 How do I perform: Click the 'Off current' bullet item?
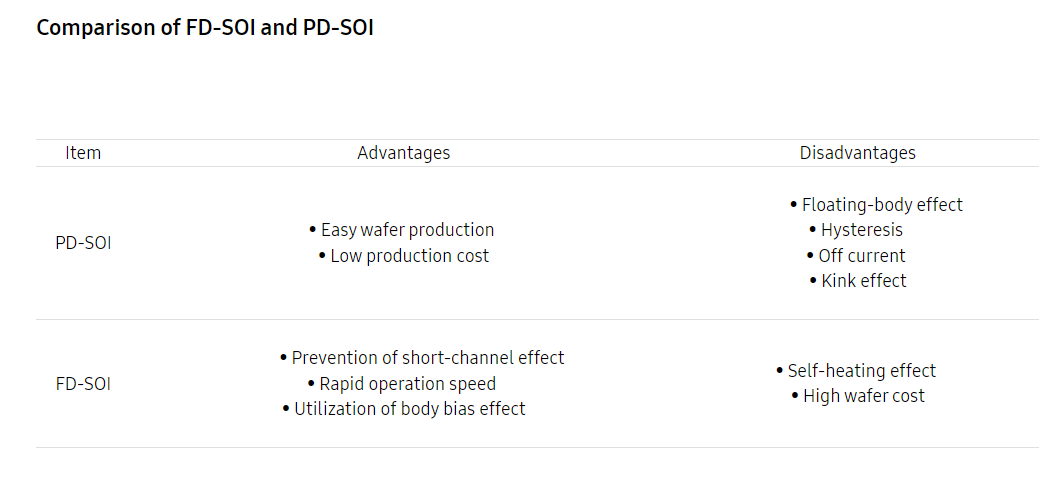(x=862, y=256)
